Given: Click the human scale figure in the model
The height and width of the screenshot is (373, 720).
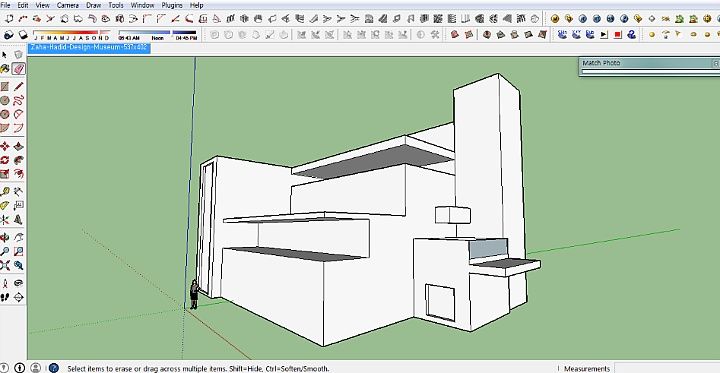Looking at the screenshot, I should coord(195,294).
